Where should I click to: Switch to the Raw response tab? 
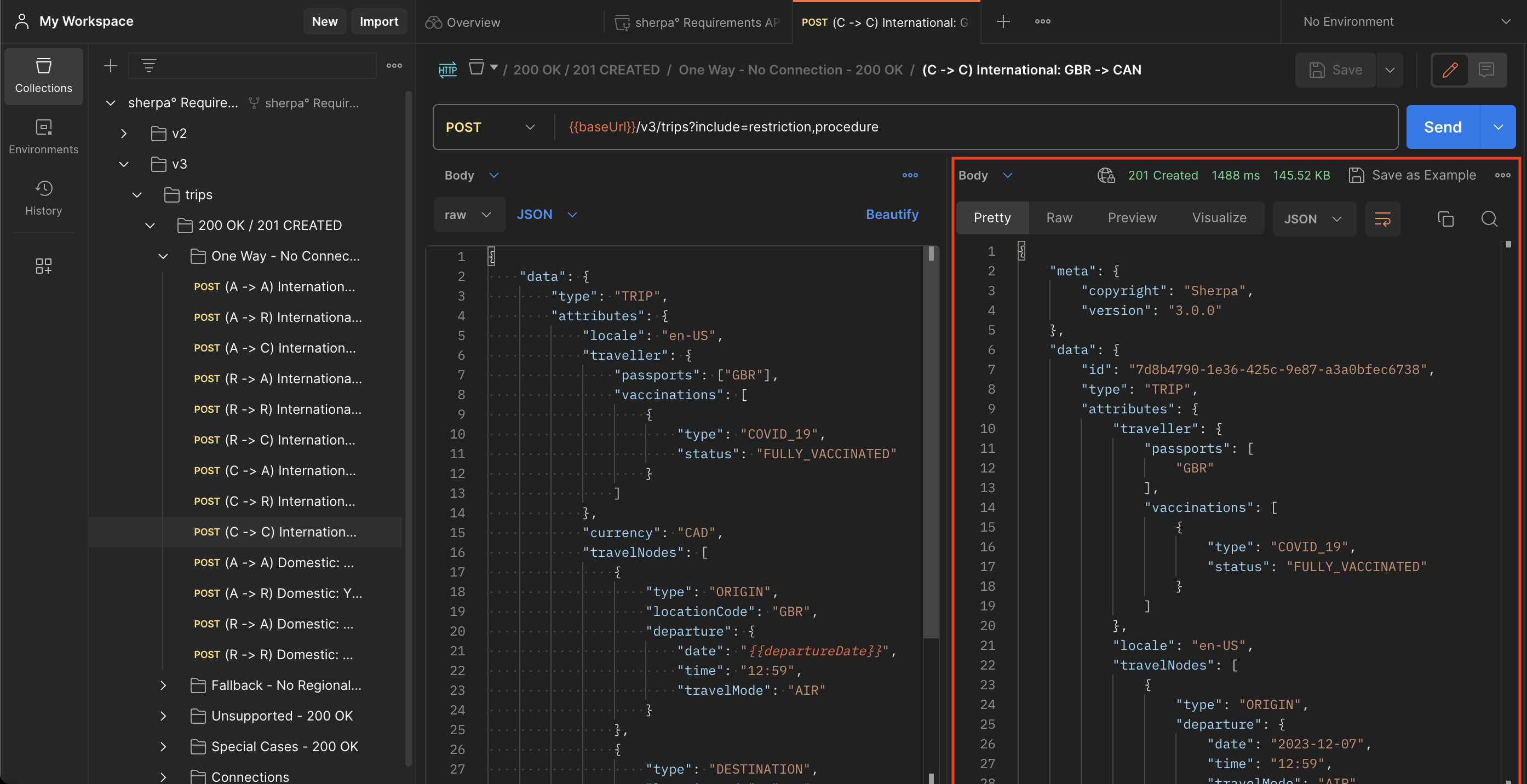(1059, 218)
